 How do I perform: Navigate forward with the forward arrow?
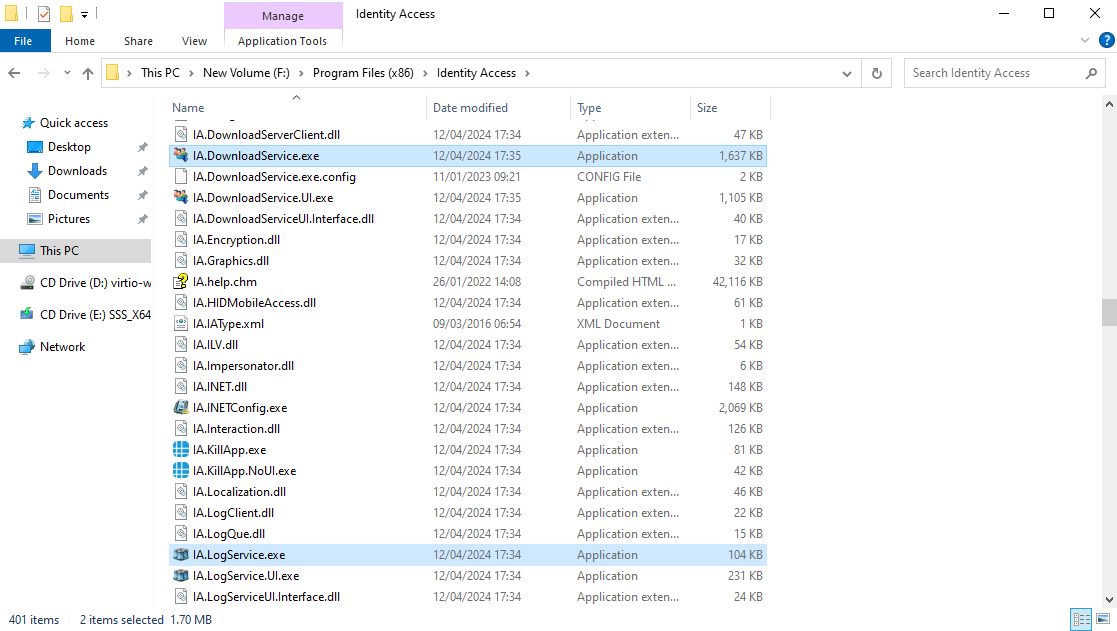tap(43, 73)
